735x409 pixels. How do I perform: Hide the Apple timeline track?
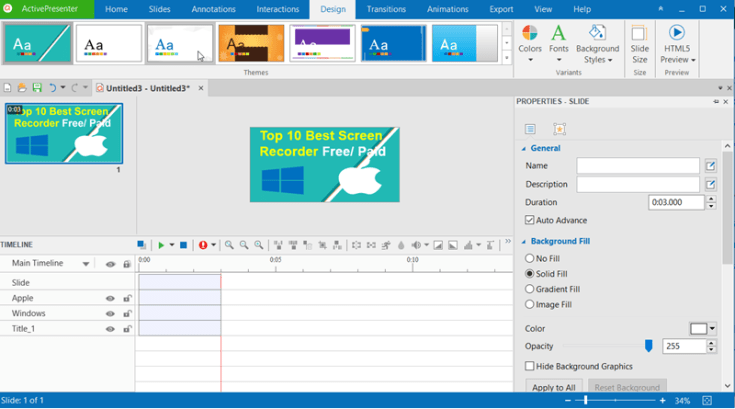pyautogui.click(x=110, y=298)
